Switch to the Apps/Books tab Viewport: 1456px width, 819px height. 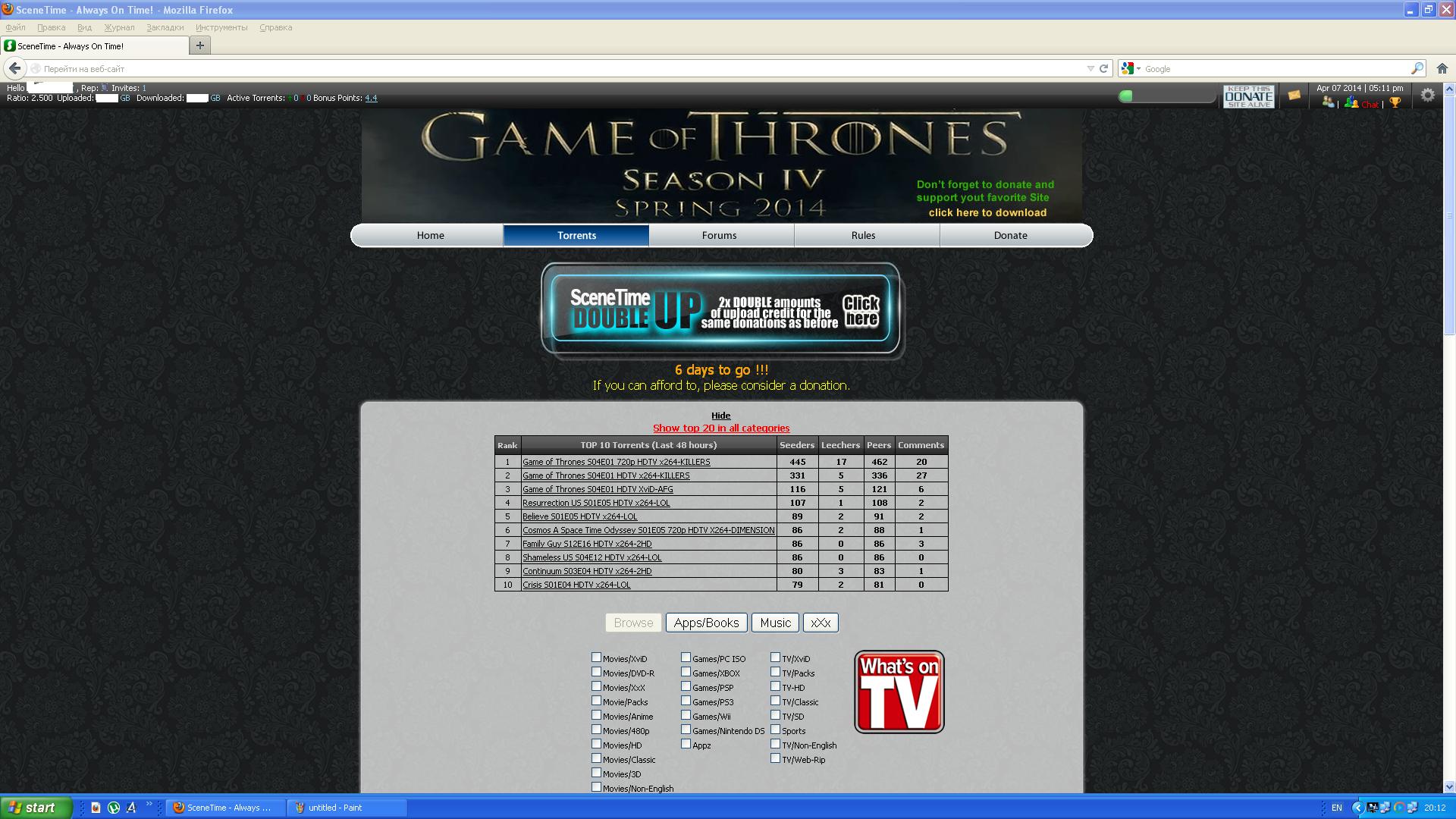click(x=706, y=623)
